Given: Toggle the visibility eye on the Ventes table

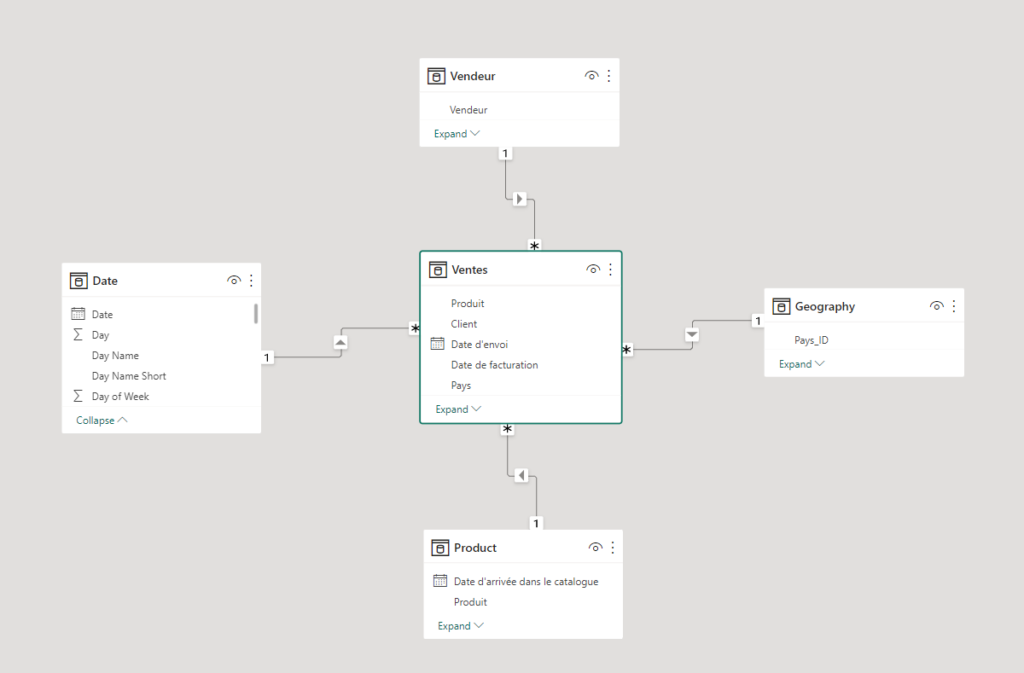Looking at the screenshot, I should pyautogui.click(x=593, y=269).
